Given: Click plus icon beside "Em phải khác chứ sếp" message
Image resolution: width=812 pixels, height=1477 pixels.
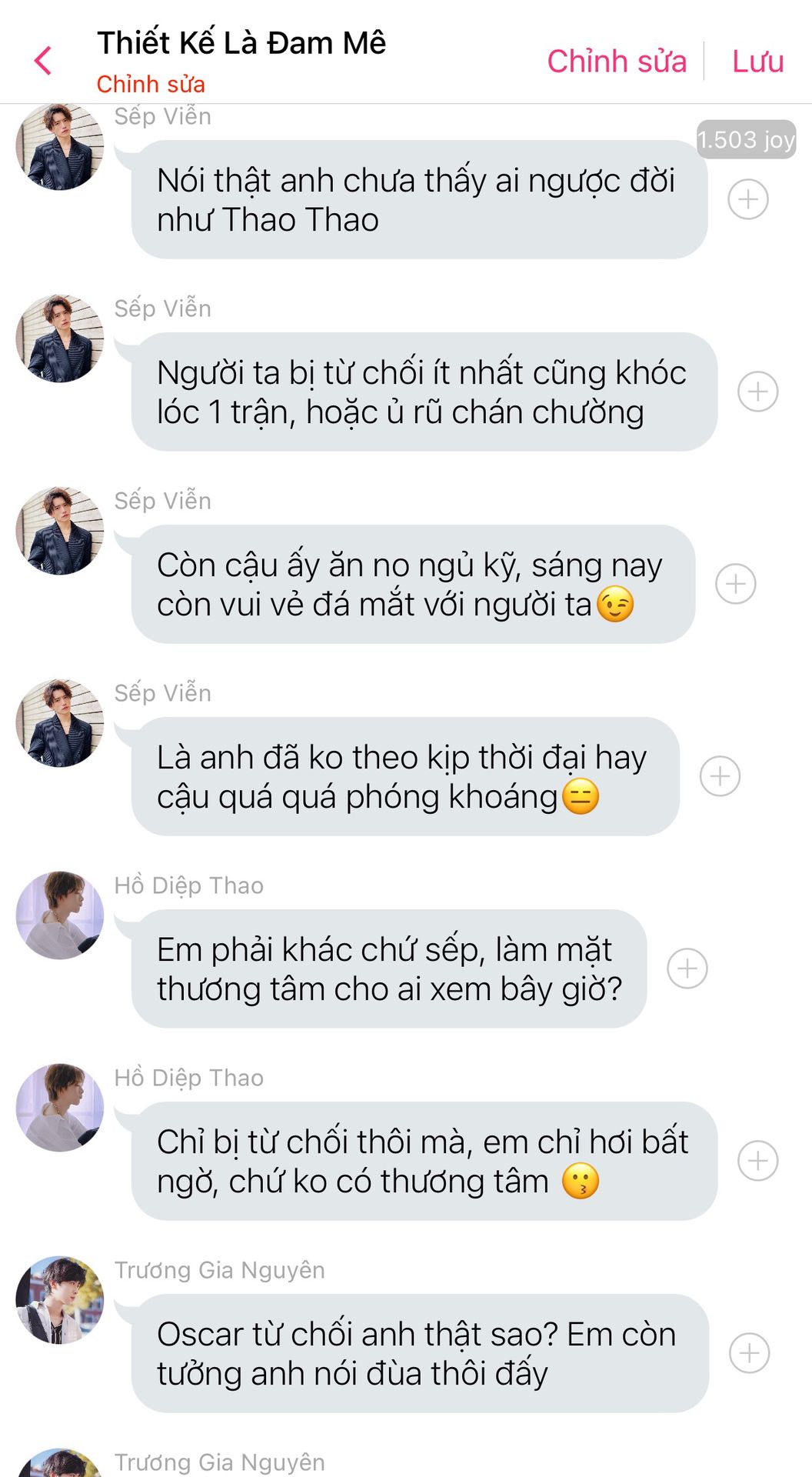Looking at the screenshot, I should (x=687, y=969).
